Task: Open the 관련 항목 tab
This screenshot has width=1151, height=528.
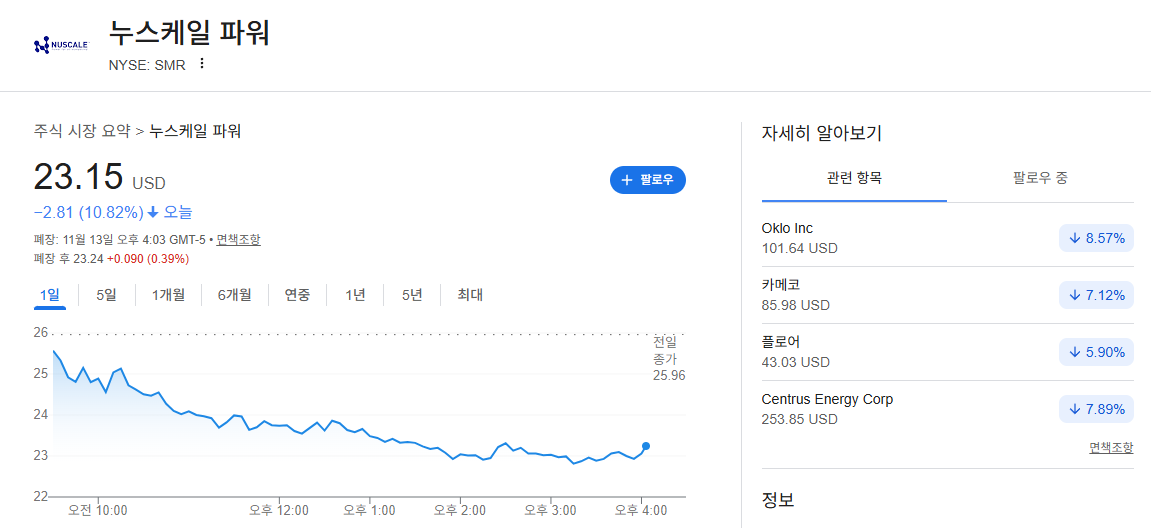Action: (x=854, y=178)
